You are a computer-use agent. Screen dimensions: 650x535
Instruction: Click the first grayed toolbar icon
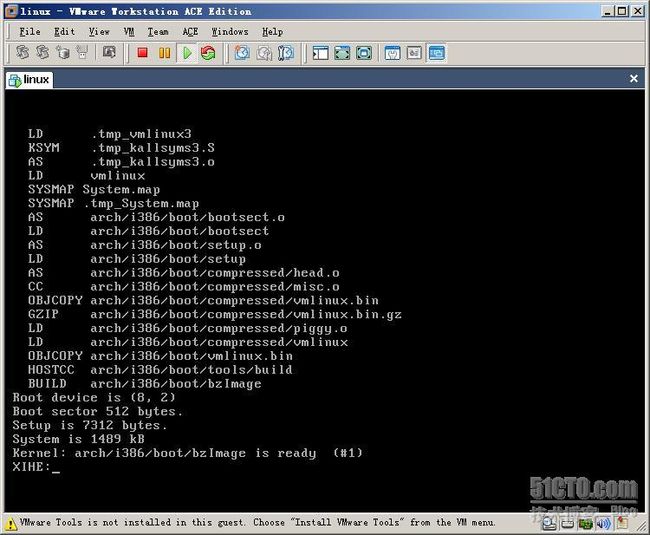pyautogui.click(x=22, y=52)
